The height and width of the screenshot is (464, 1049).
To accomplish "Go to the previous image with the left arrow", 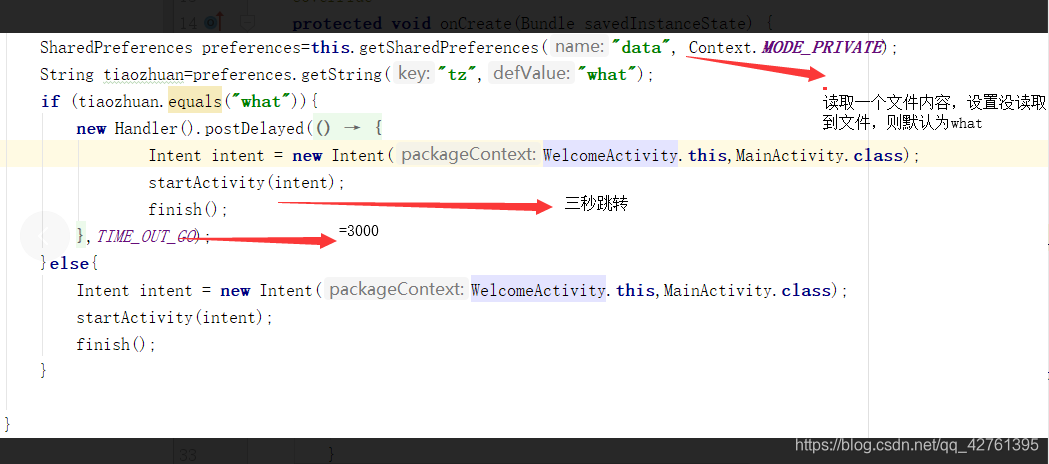I will tap(44, 235).
